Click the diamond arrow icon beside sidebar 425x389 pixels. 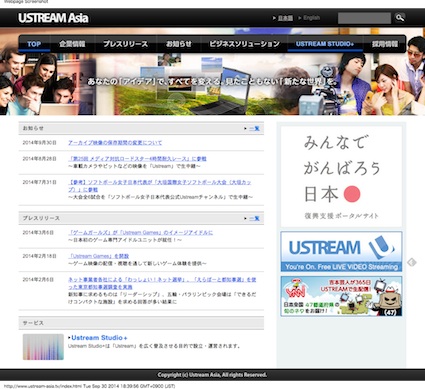pyautogui.click(x=412, y=262)
